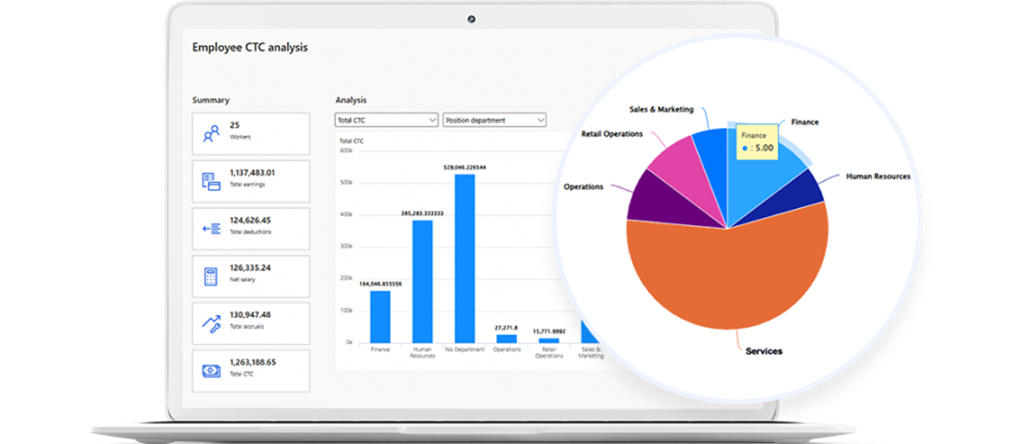The height and width of the screenshot is (444, 1013).
Task: Select the 126,335.24 Net salary tile
Action: pyautogui.click(x=250, y=276)
